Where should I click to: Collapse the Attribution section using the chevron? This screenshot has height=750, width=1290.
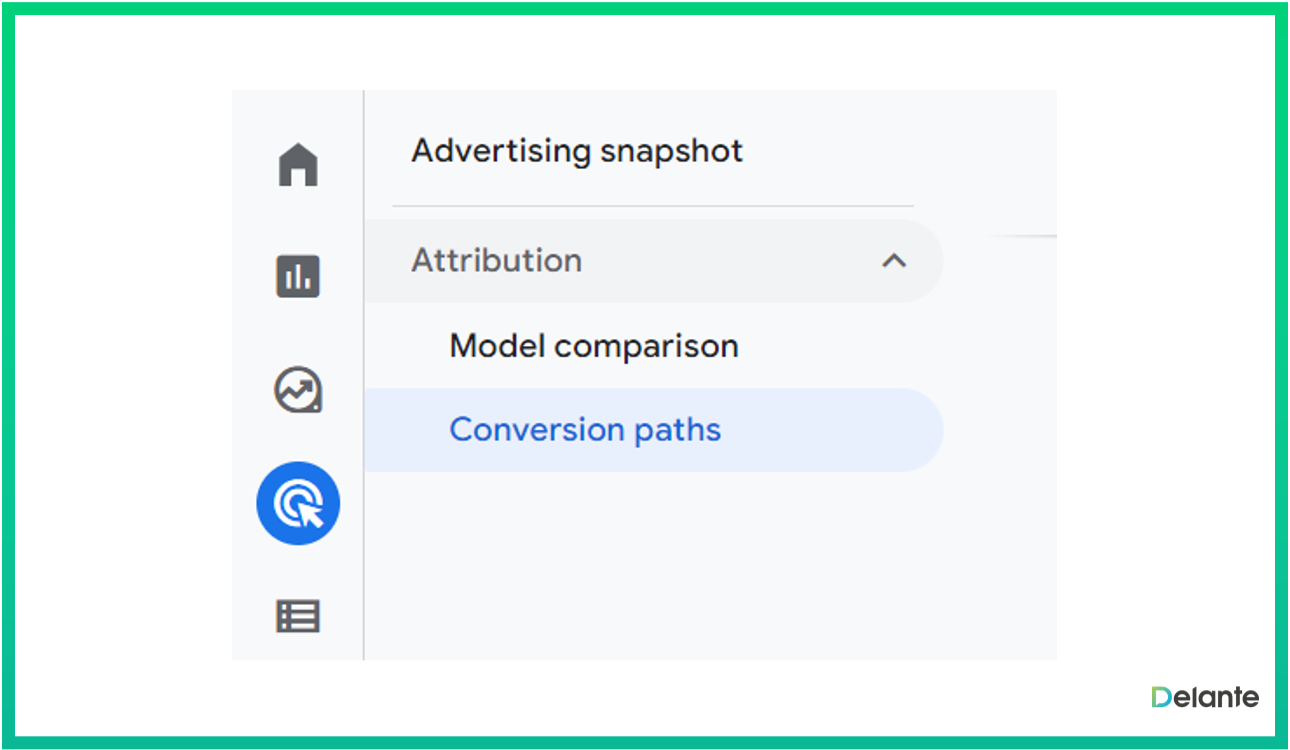pos(893,261)
